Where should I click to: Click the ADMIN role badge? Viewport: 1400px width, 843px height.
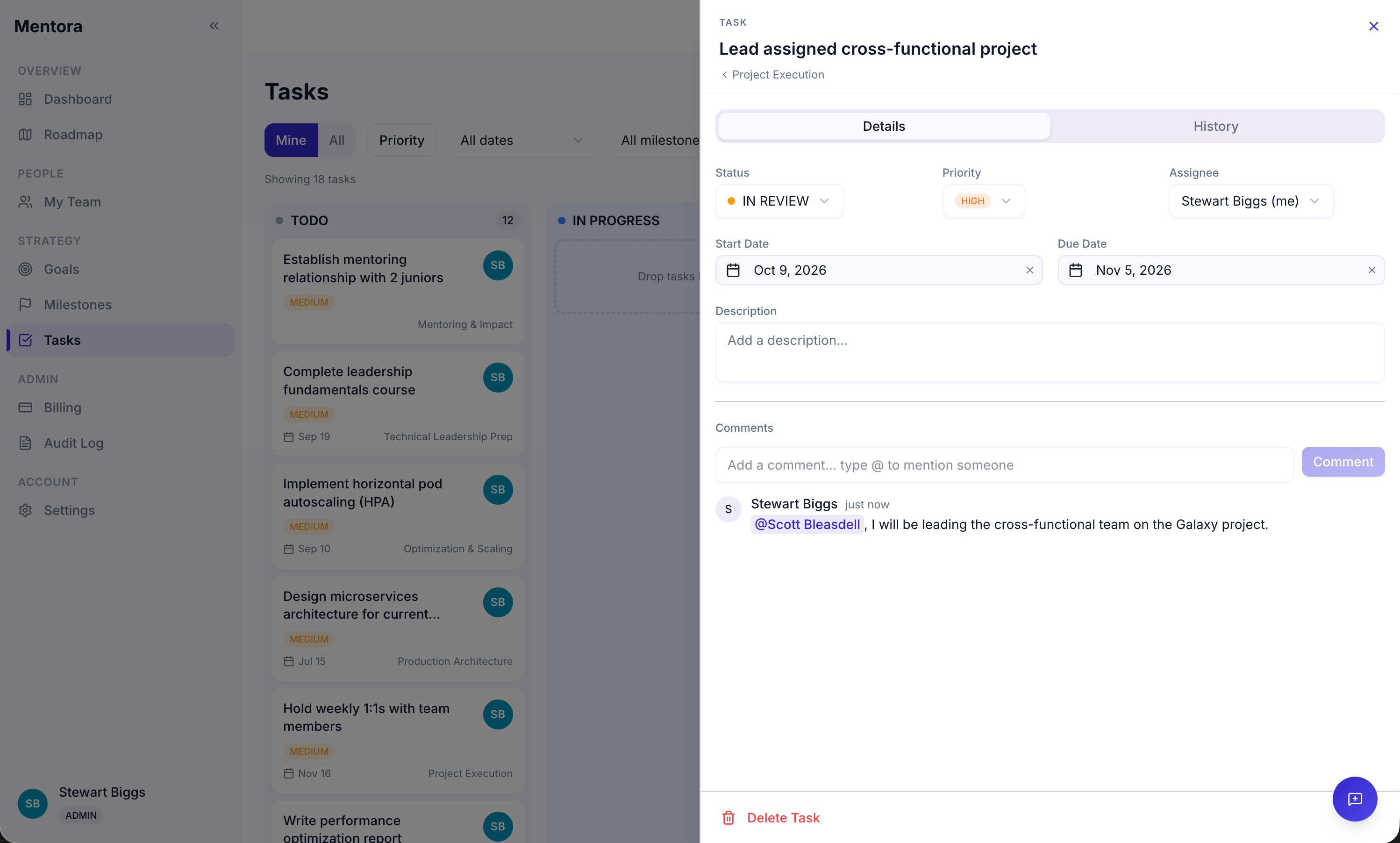[x=81, y=815]
